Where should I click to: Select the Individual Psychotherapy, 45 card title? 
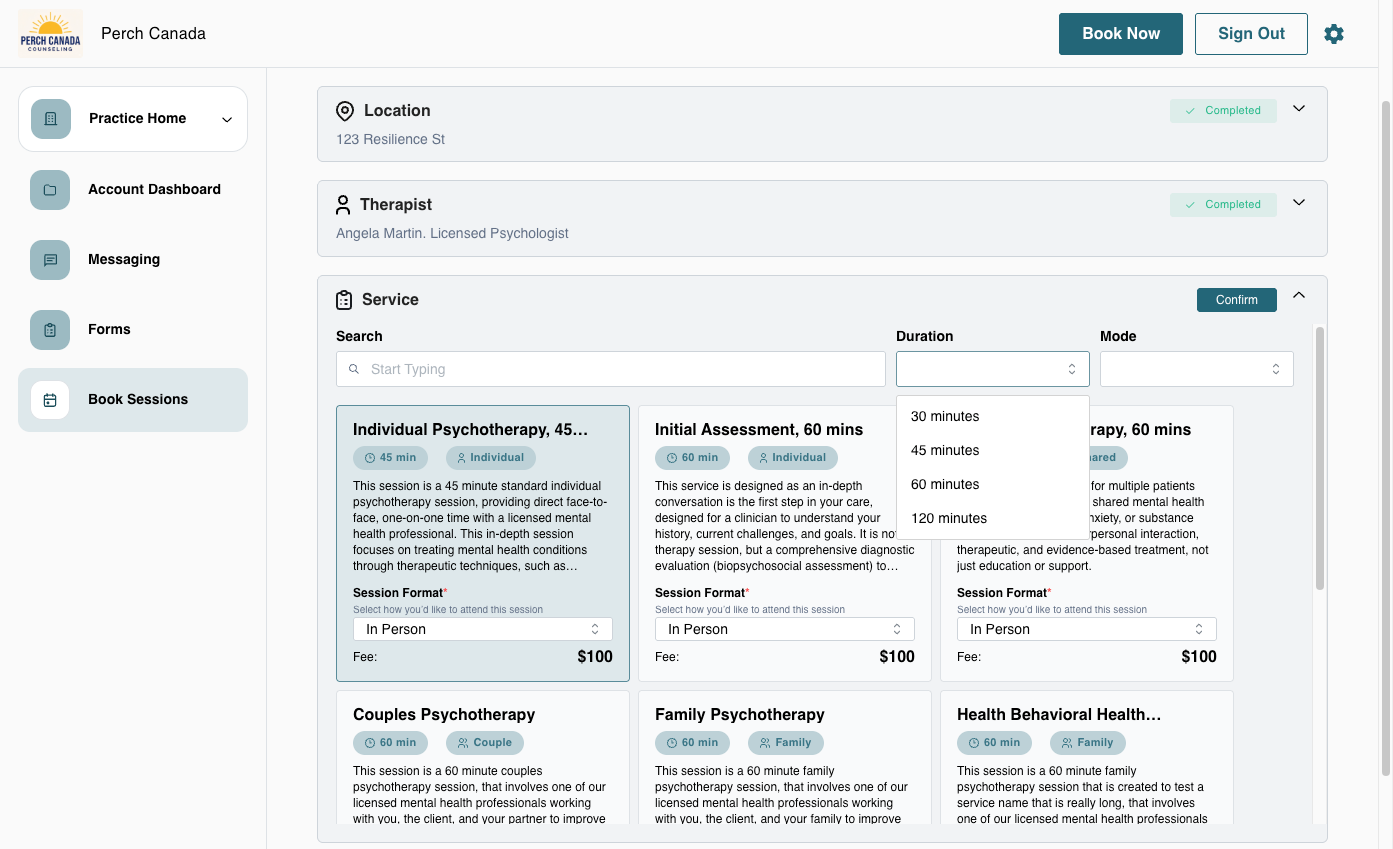click(471, 430)
